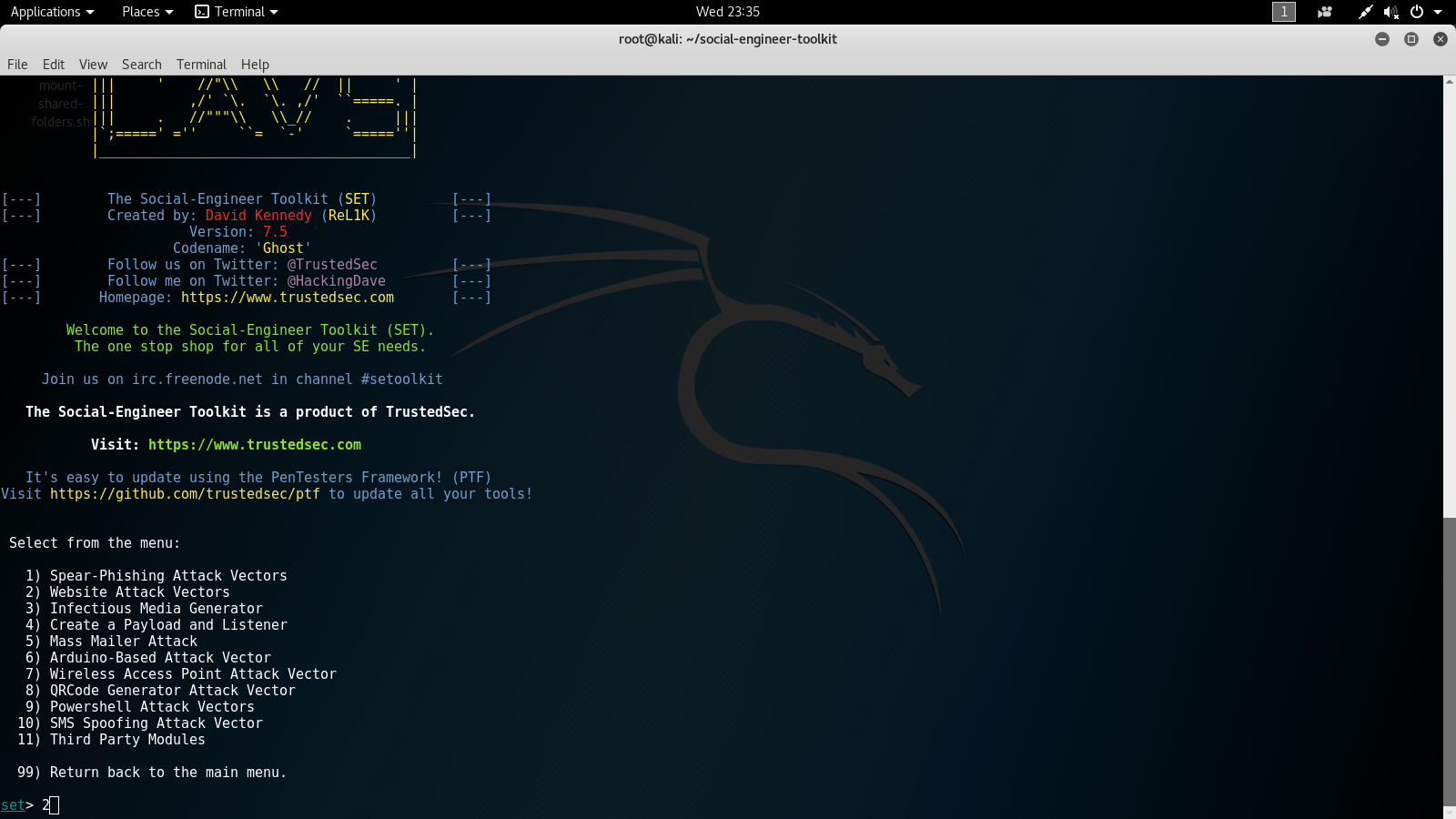
Task: Click '4) Create a Payload and Listener' text
Action: coord(157,625)
